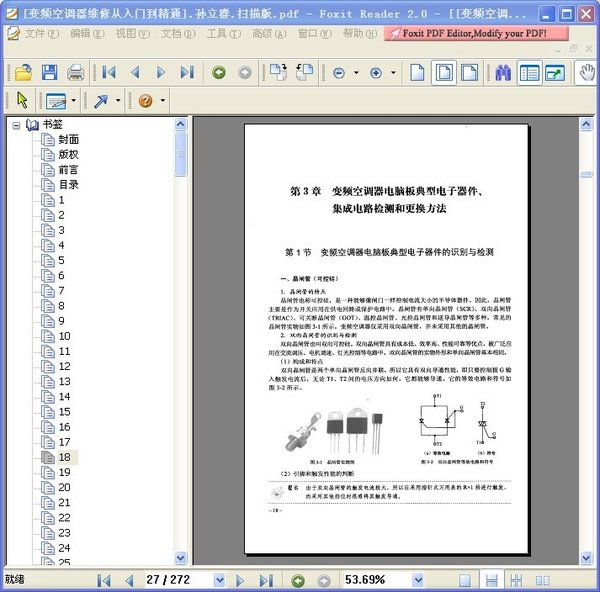This screenshot has width=600, height=592.
Task: Click bookmark panel scroll down arrow
Action: pyautogui.click(x=180, y=558)
